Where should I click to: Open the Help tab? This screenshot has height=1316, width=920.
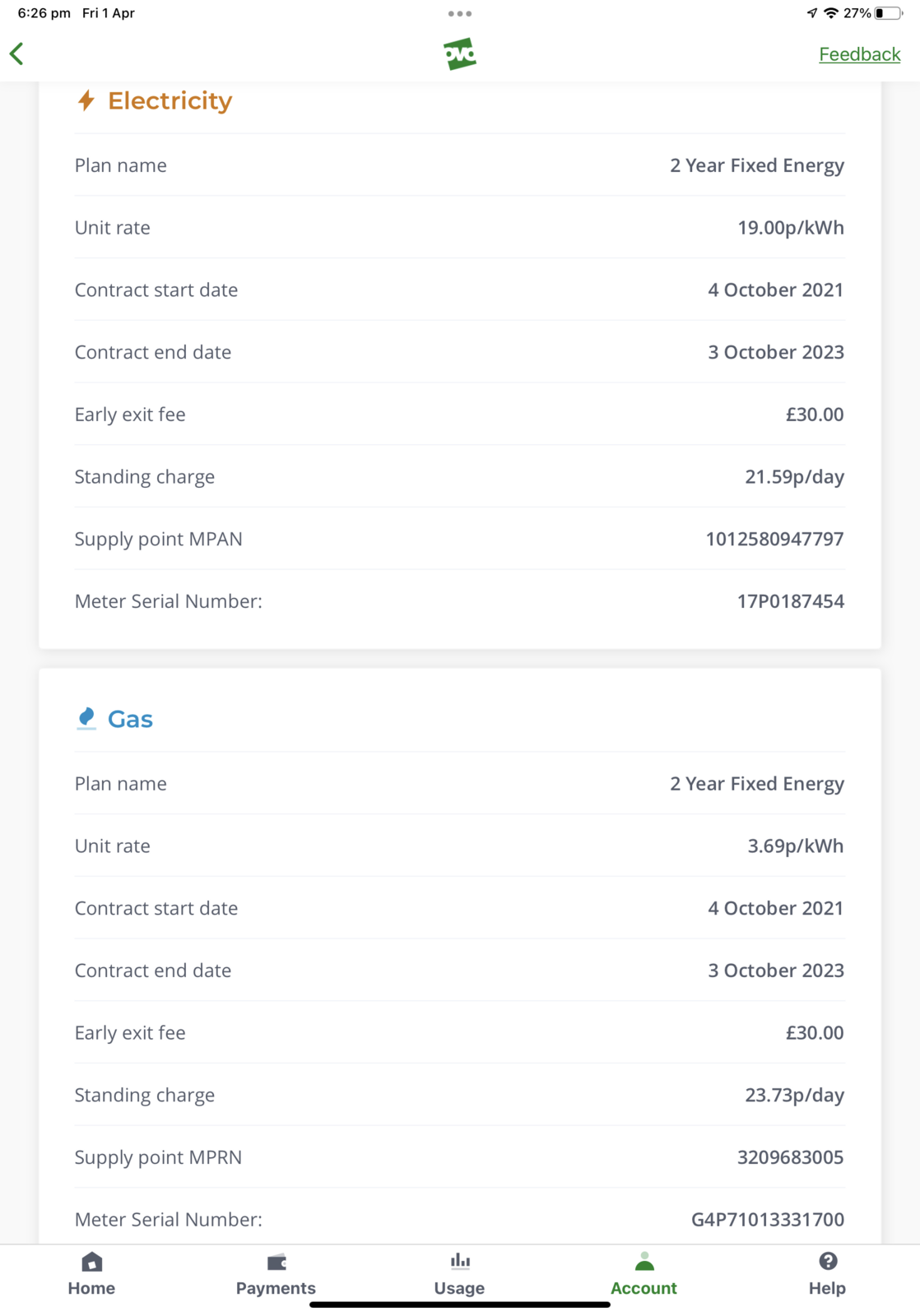coord(827,1273)
